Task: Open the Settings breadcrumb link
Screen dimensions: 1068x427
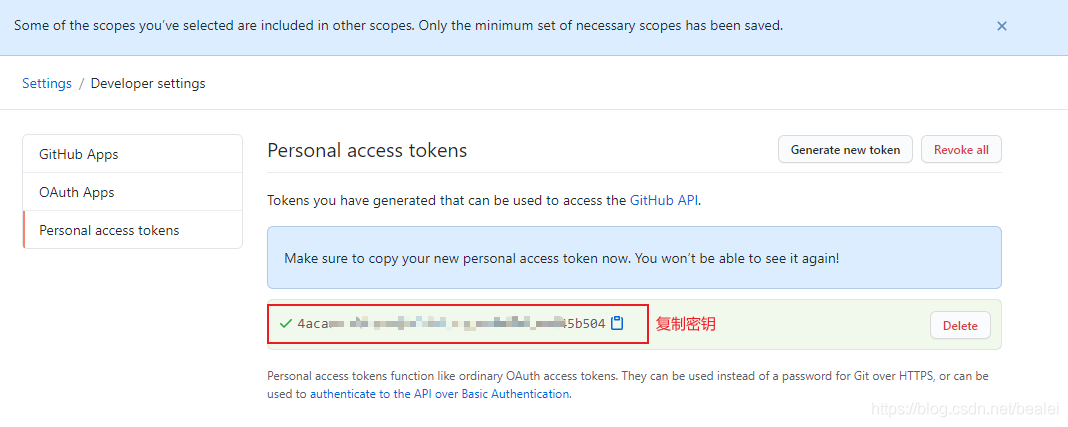Action: [x=47, y=84]
